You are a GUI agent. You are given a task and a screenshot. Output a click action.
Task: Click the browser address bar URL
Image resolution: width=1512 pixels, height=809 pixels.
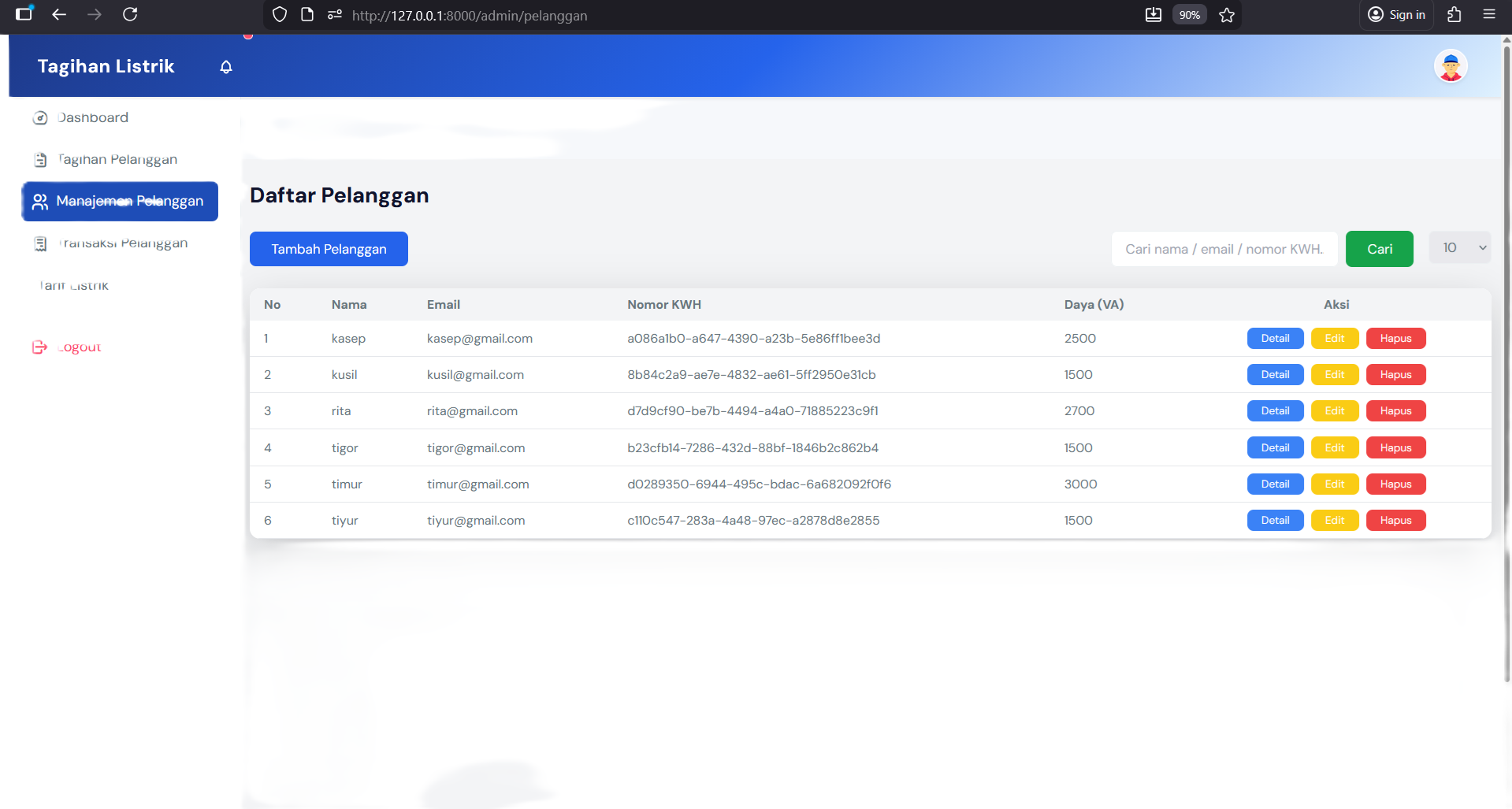click(x=470, y=16)
